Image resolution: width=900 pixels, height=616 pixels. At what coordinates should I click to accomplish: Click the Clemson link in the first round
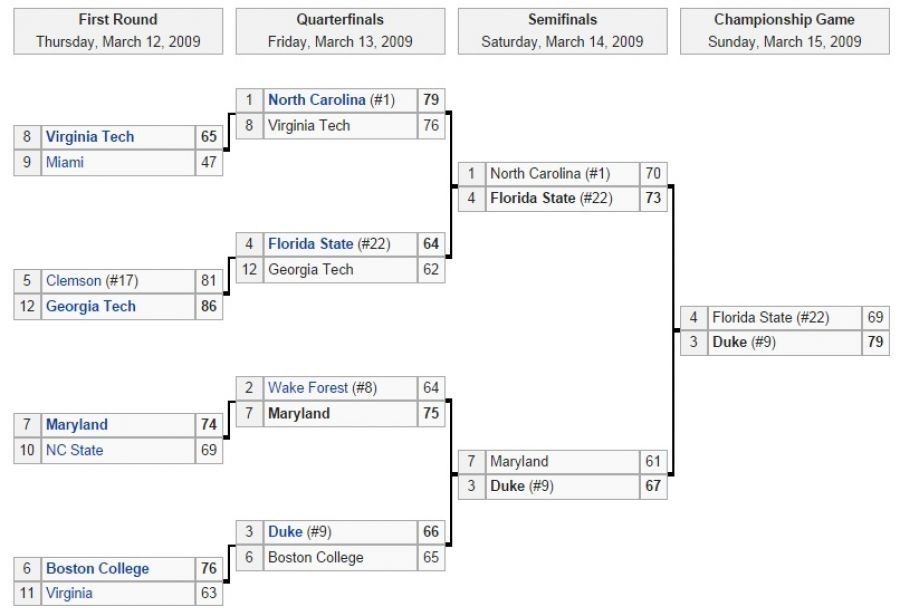point(73,281)
